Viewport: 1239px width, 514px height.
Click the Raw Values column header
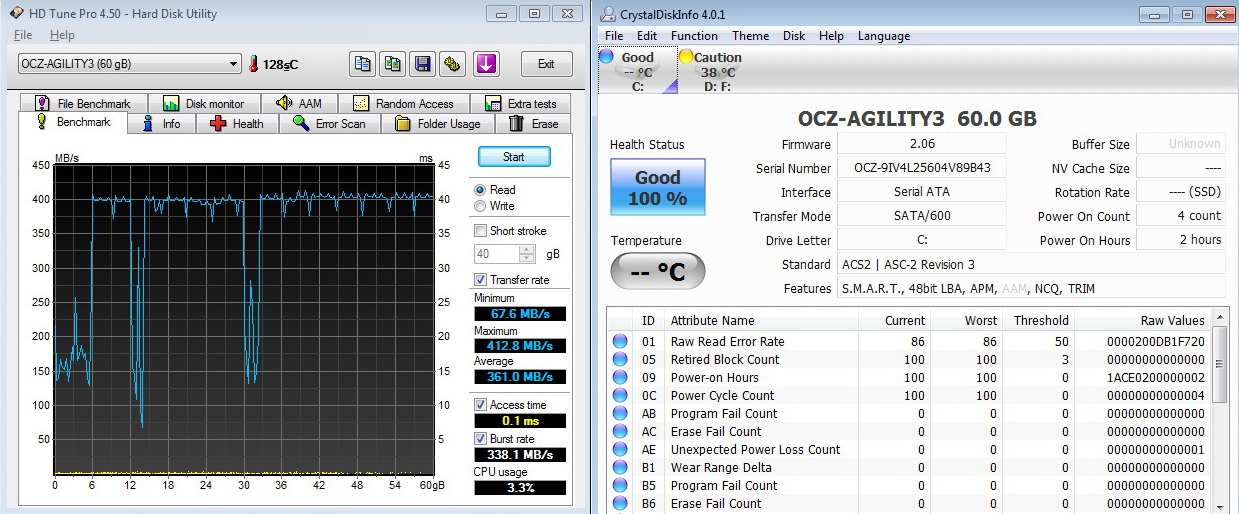click(x=1142, y=321)
